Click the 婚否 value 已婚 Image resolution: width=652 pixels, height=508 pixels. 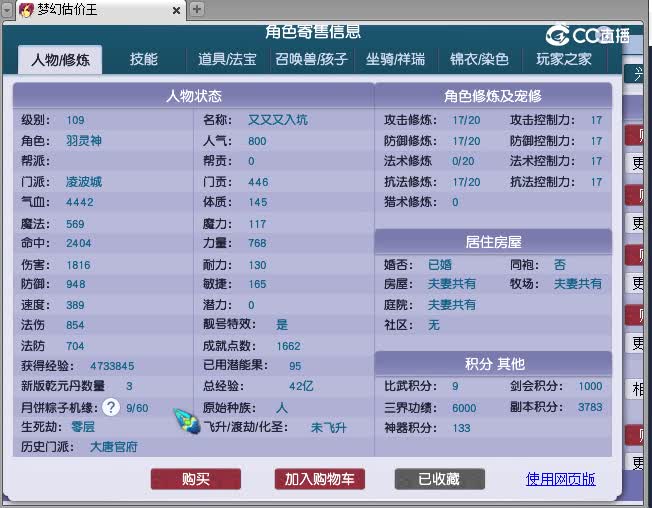point(440,265)
